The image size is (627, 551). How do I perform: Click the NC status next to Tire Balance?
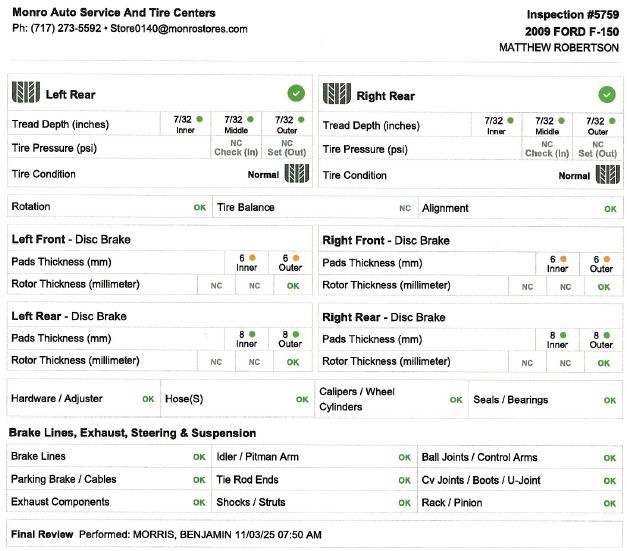[405, 208]
